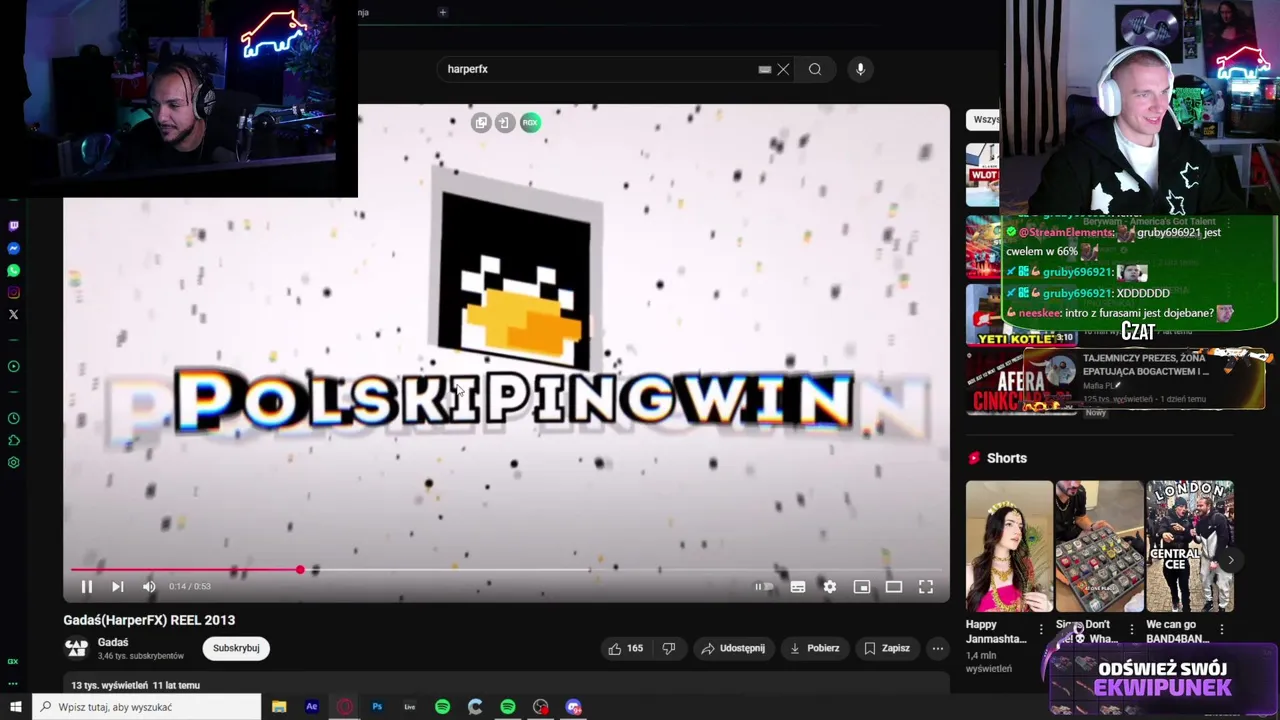Skip to the next video
1280x720 pixels.
118,587
